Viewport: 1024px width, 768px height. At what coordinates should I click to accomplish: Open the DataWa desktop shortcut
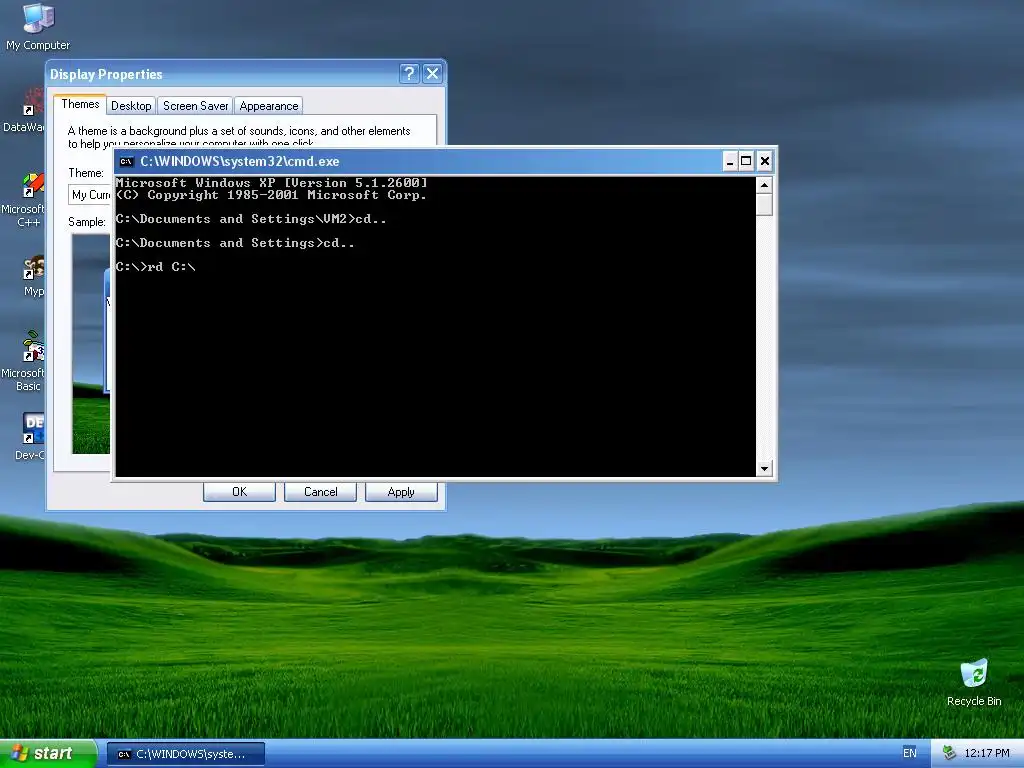(26, 111)
